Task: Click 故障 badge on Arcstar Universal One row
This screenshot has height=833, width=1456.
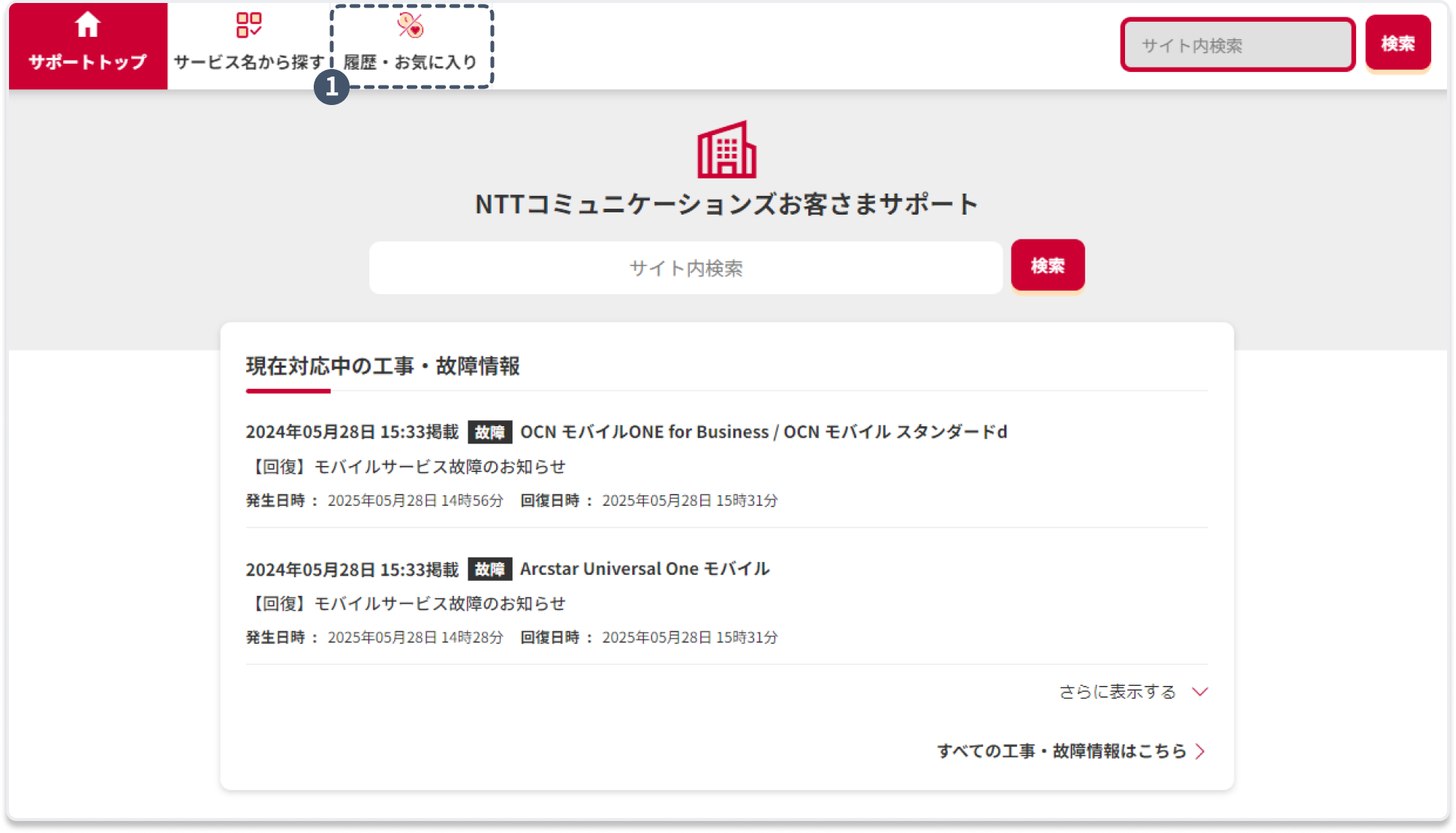Action: pos(489,569)
